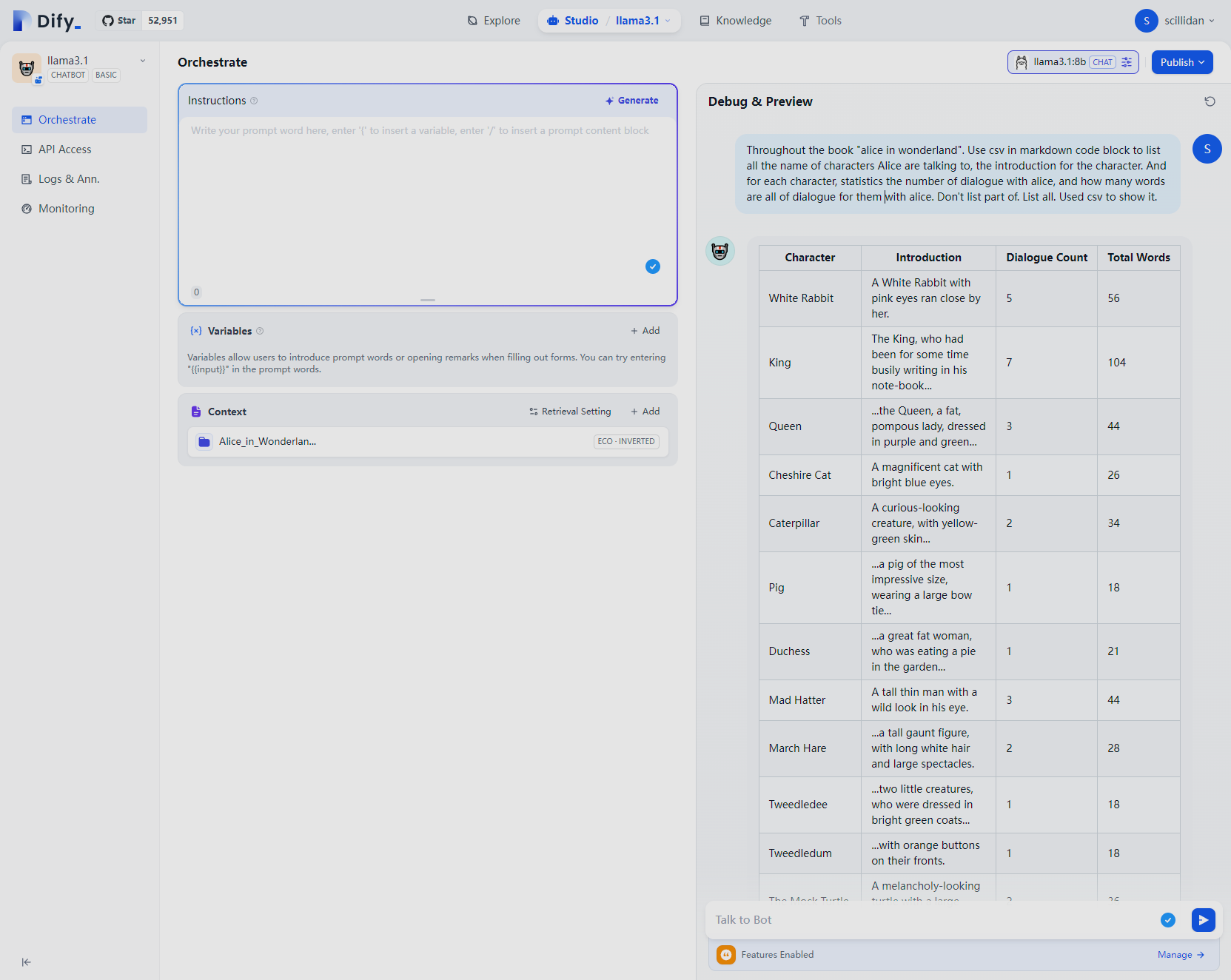Screen dimensions: 1231x980
Task: Open the Monitoring page
Action: (79, 209)
